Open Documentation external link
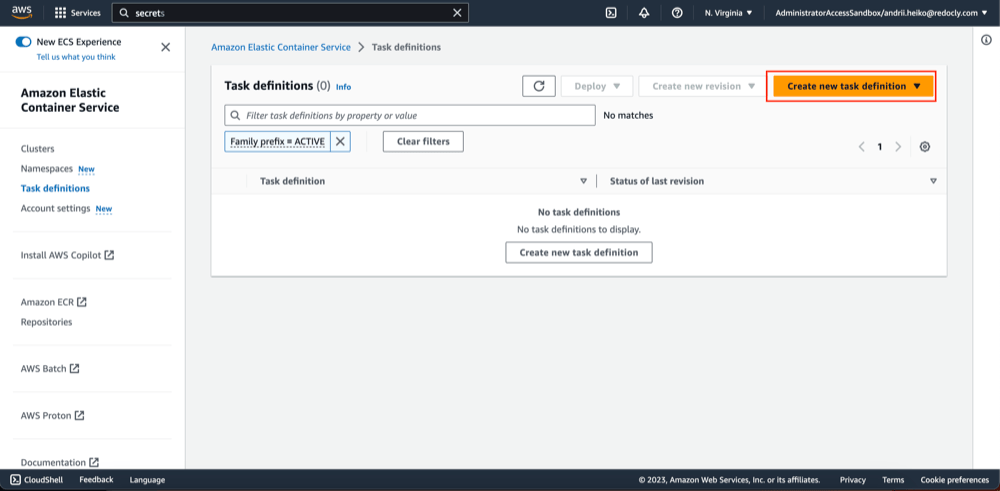The image size is (1000, 491). [x=60, y=462]
